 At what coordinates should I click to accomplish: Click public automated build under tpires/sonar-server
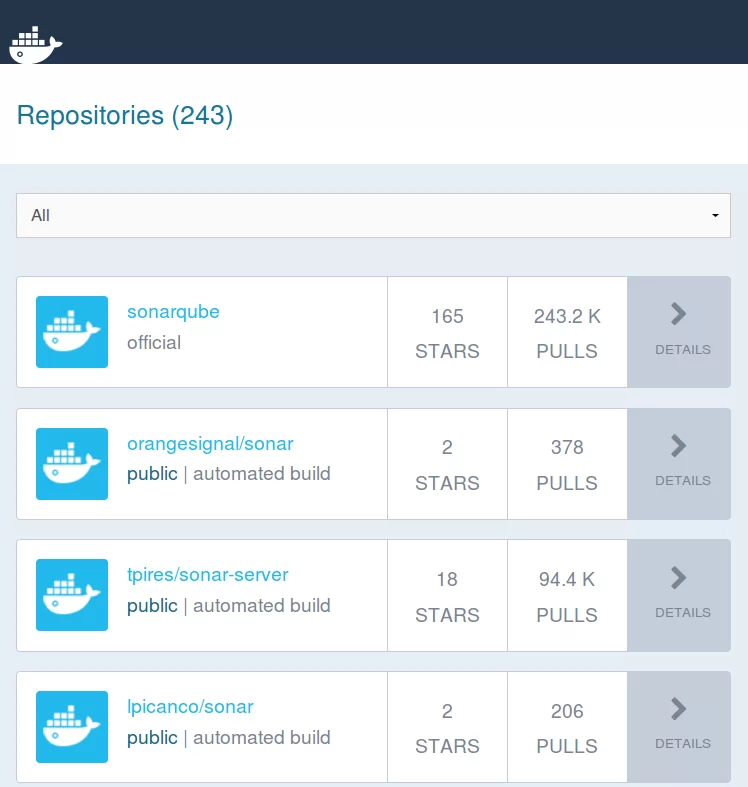pyautogui.click(x=228, y=606)
